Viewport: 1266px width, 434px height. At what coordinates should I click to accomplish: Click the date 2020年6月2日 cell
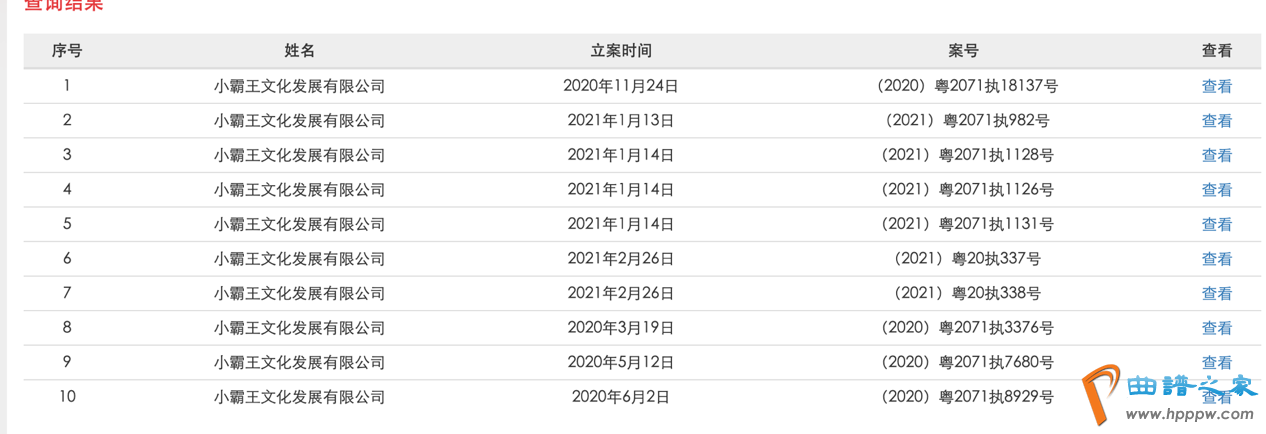click(621, 397)
